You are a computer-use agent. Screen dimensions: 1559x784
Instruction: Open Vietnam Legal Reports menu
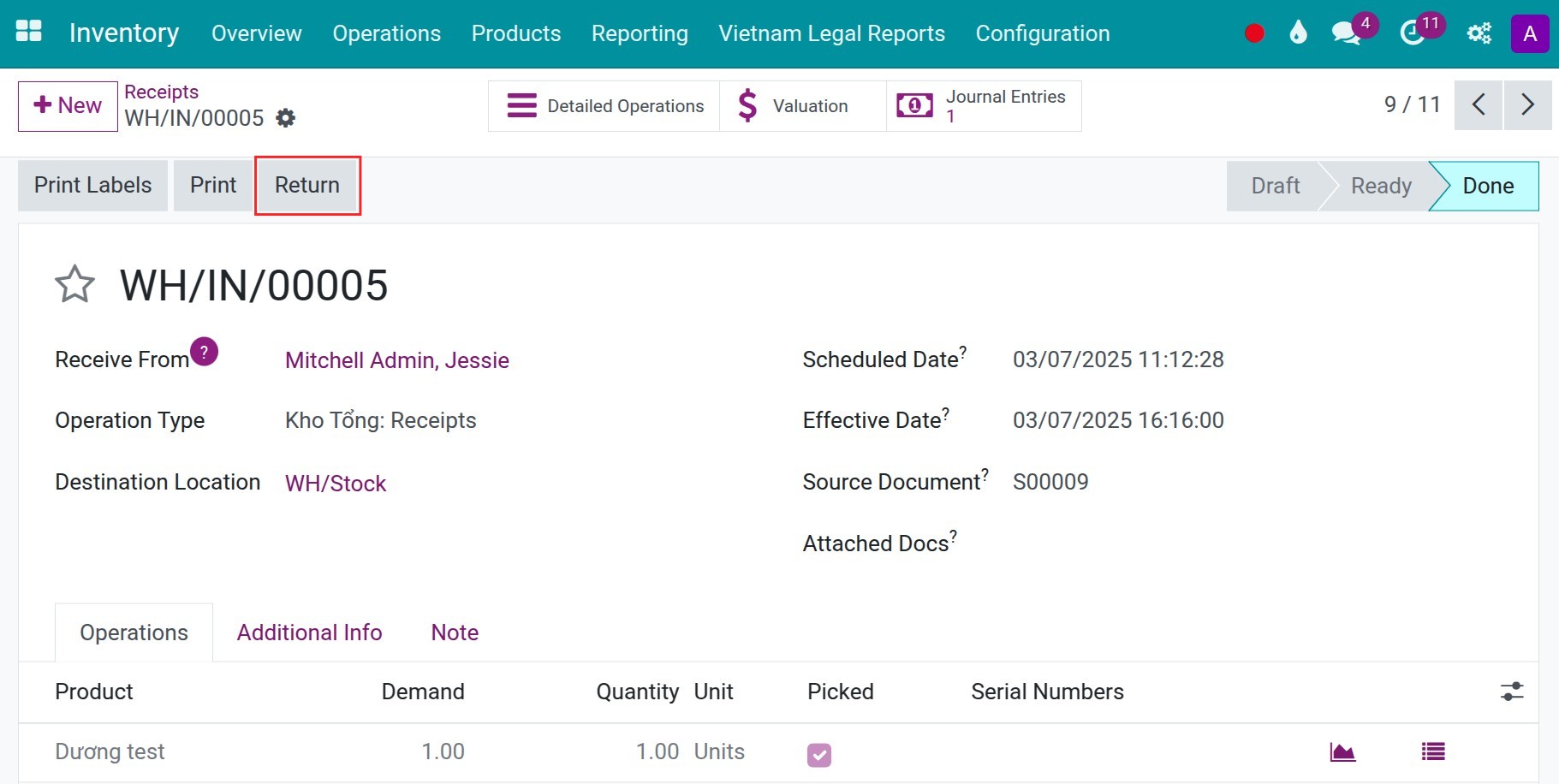[x=832, y=33]
